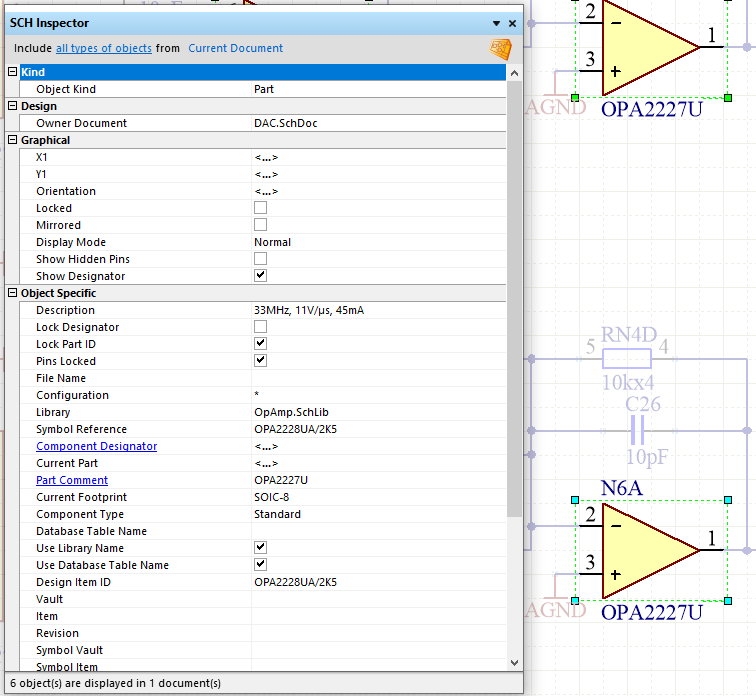Click the Display Mode value 'Normal'

378,242
